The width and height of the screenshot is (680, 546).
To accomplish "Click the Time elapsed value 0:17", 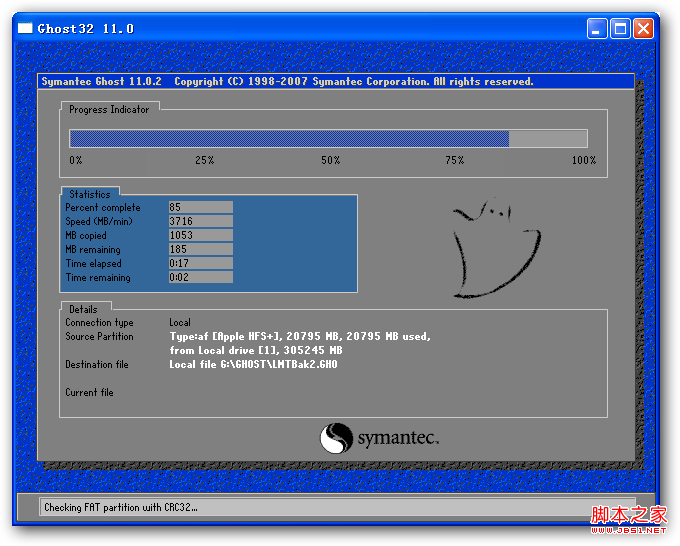I will (x=200, y=263).
